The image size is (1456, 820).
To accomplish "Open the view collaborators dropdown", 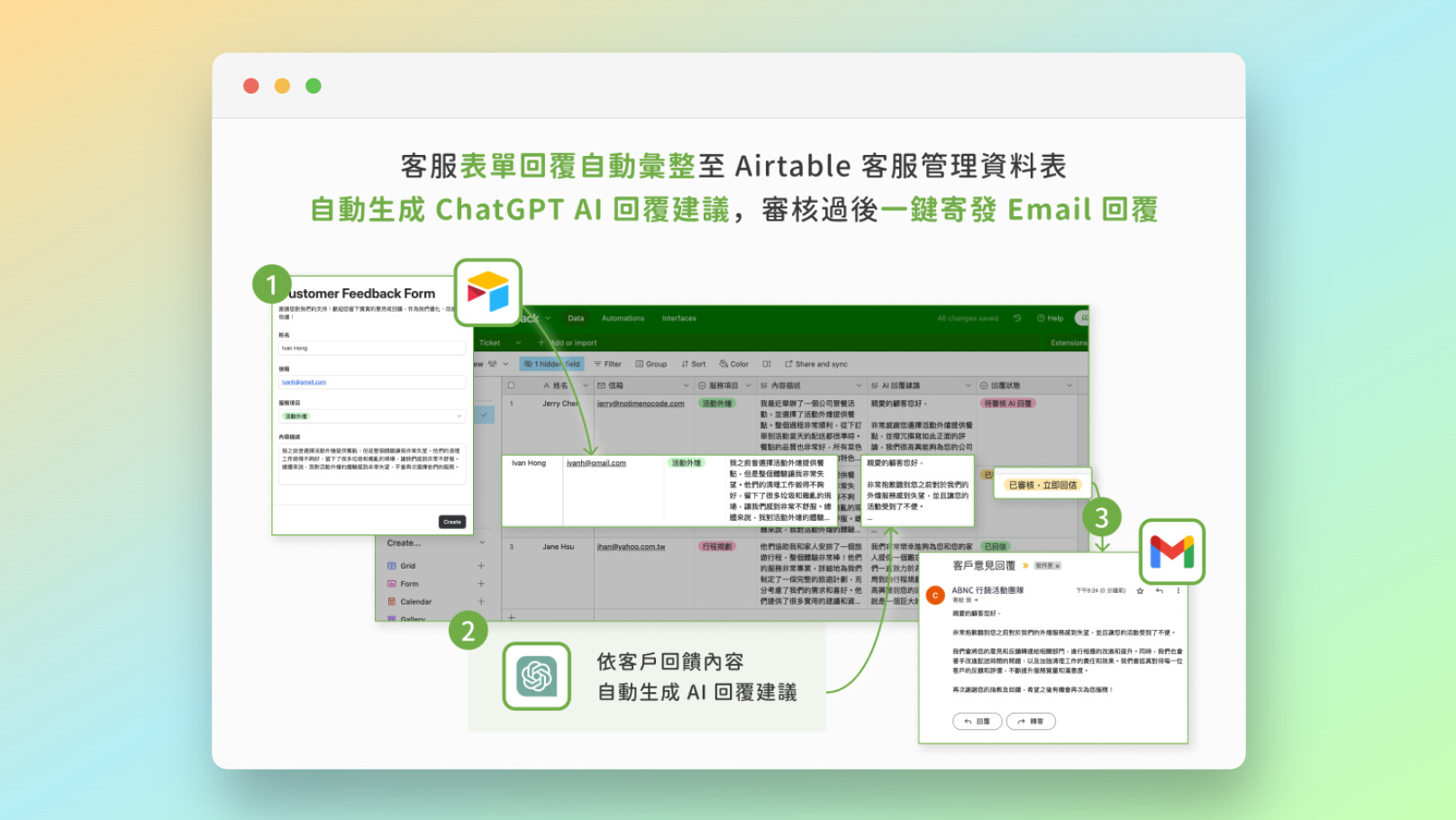I will 498,364.
